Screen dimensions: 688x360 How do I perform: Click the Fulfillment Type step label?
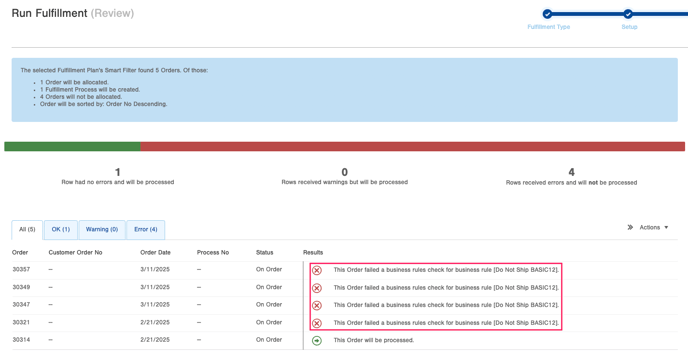pos(548,27)
